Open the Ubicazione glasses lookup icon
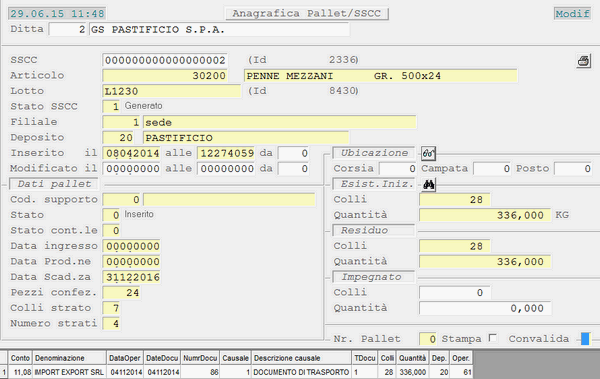The height and width of the screenshot is (379, 600). coord(428,153)
